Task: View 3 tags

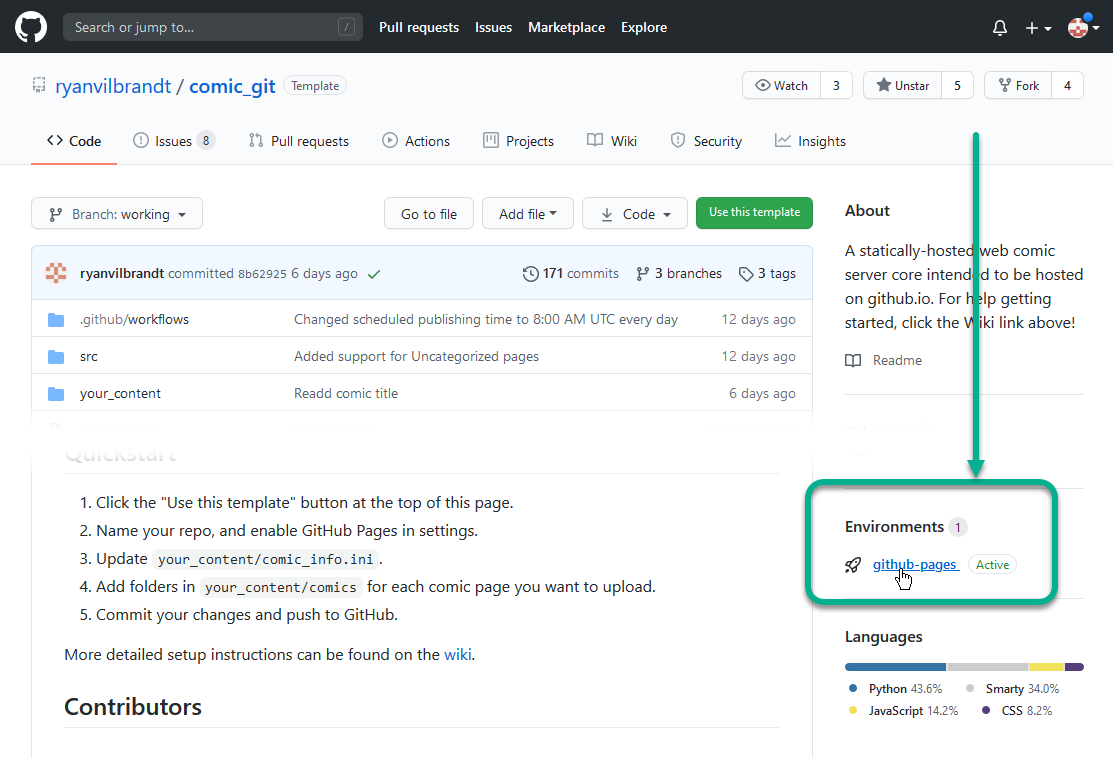Action: coord(767,273)
